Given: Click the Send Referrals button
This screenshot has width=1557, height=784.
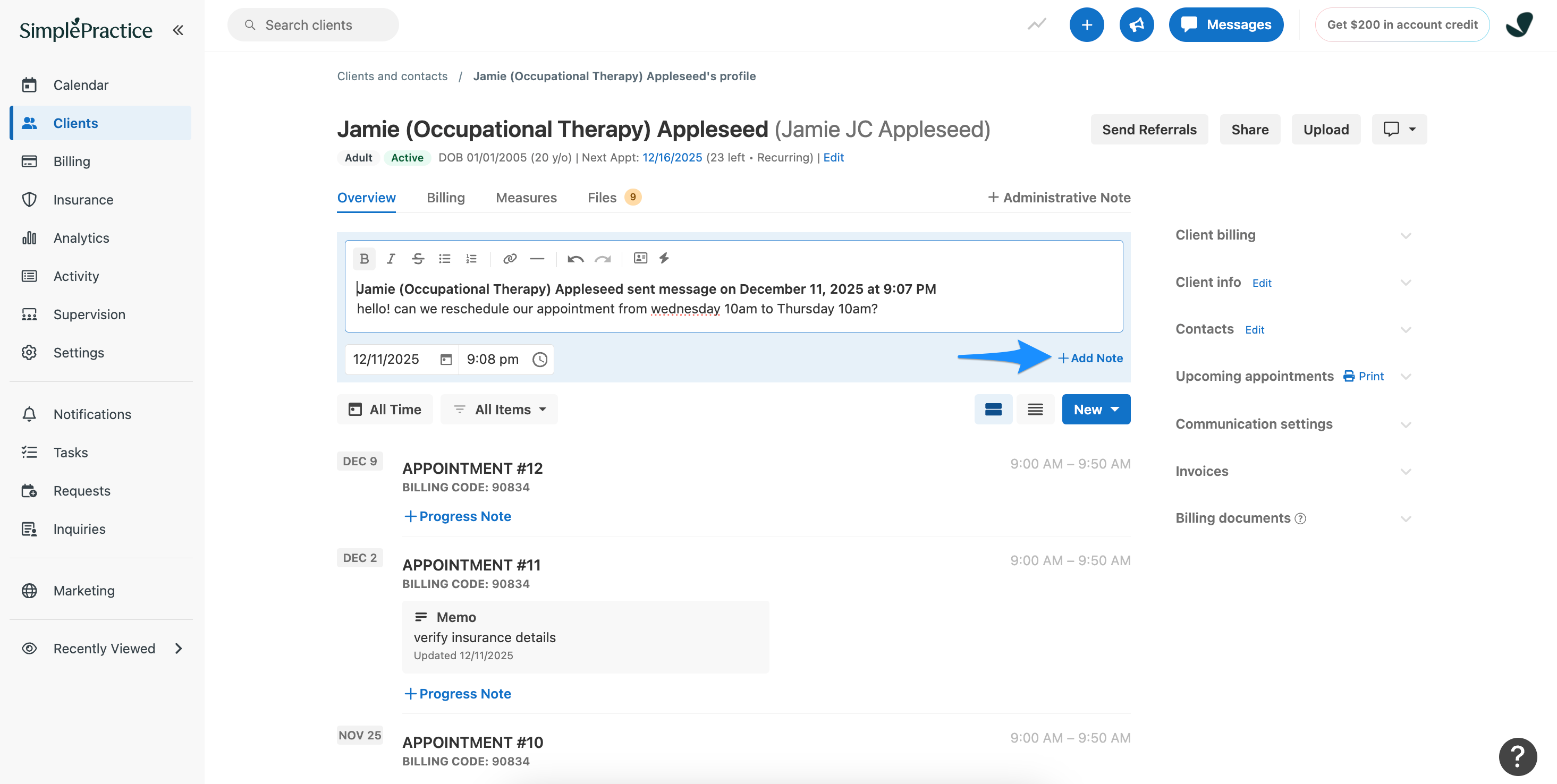Looking at the screenshot, I should click(1149, 129).
